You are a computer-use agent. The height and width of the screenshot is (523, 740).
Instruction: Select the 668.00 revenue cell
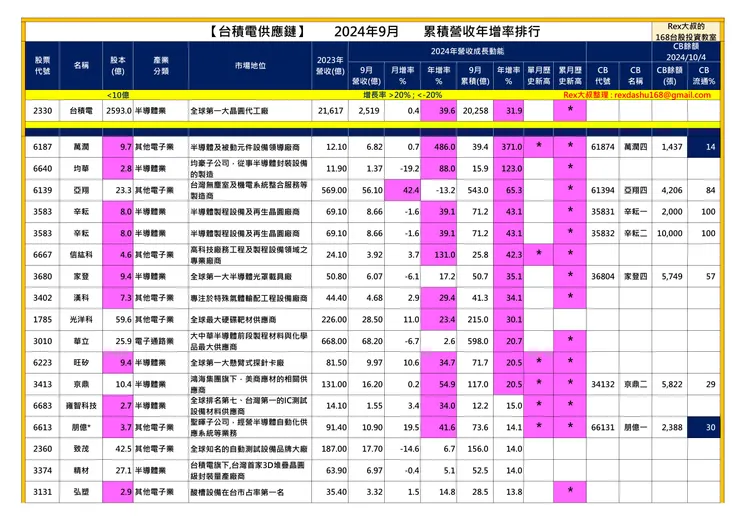(x=330, y=341)
